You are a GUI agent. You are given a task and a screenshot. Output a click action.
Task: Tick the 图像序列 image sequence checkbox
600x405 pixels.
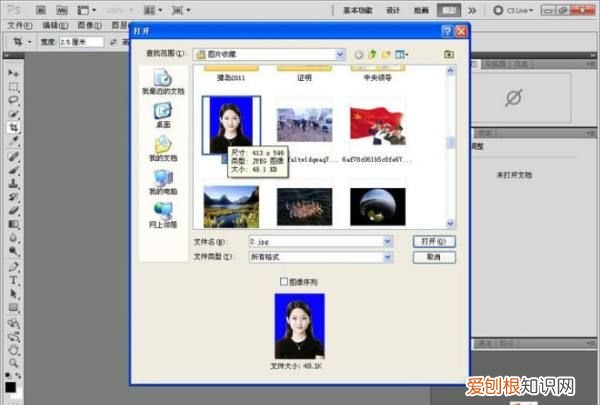coord(284,282)
